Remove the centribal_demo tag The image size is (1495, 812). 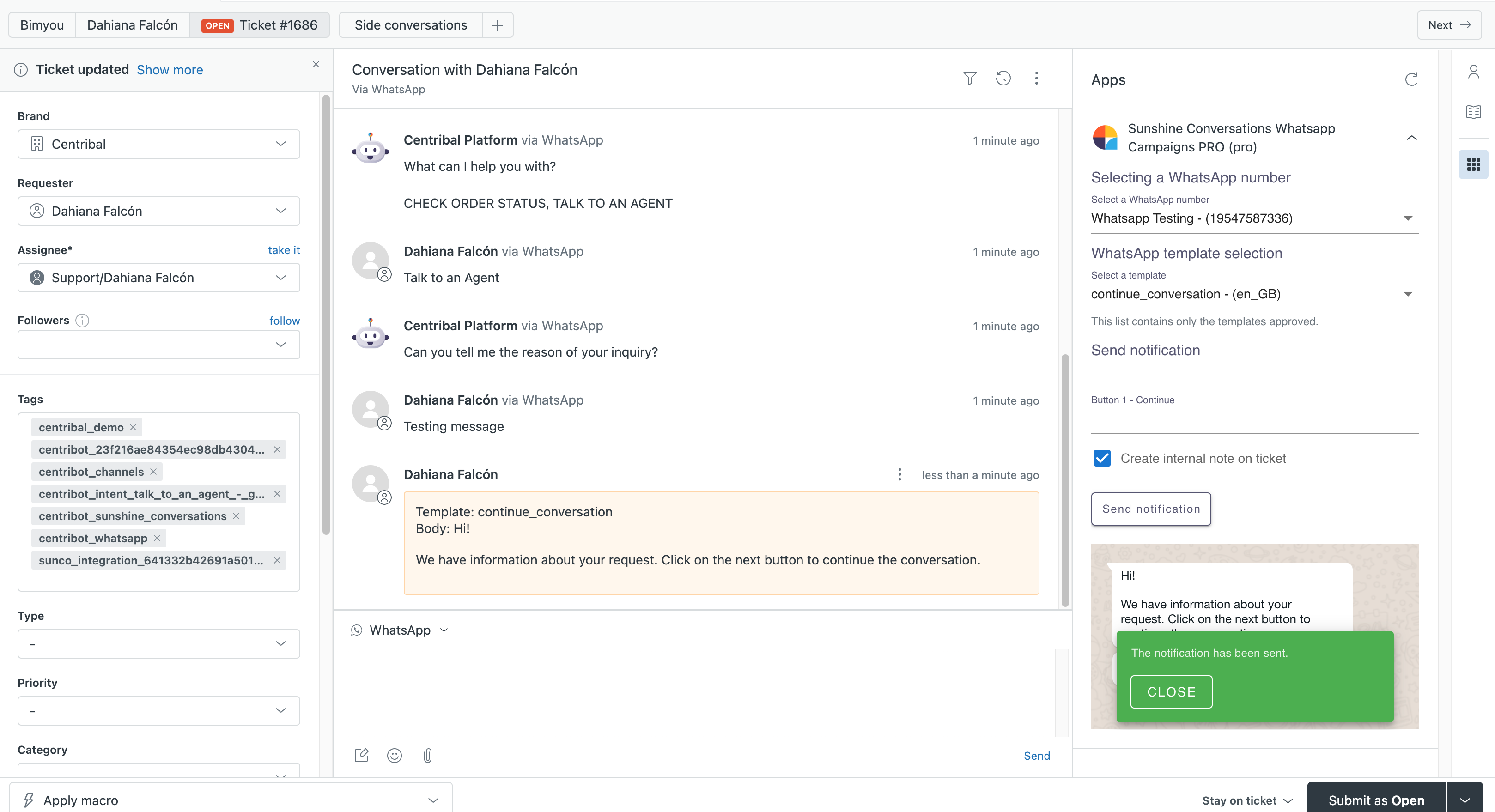pyautogui.click(x=133, y=427)
